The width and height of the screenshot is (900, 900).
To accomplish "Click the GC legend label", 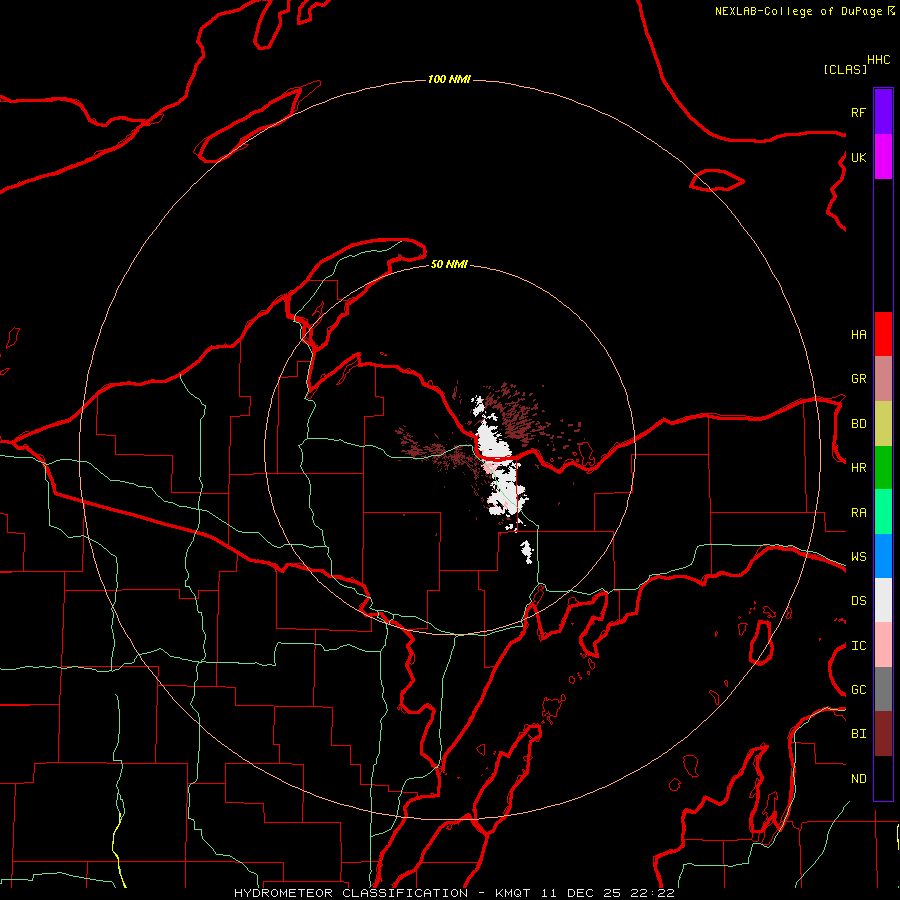I will pos(858,690).
